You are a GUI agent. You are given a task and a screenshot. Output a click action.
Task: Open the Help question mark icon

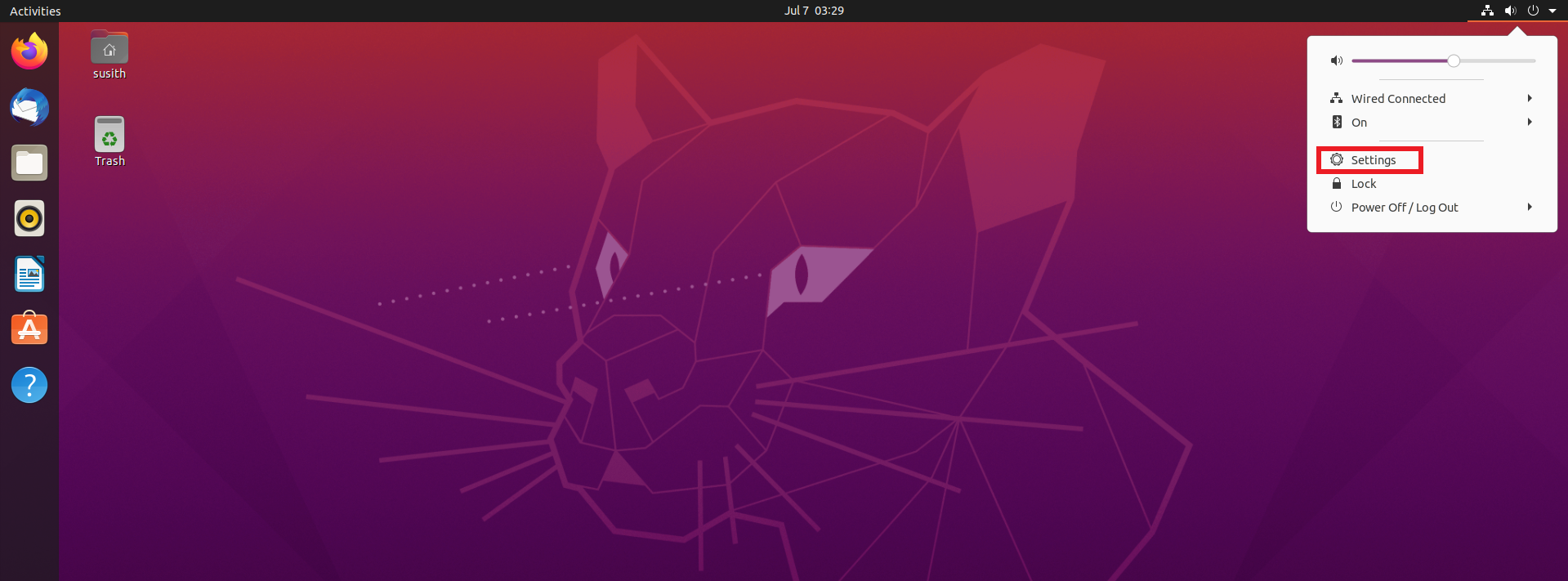(29, 385)
